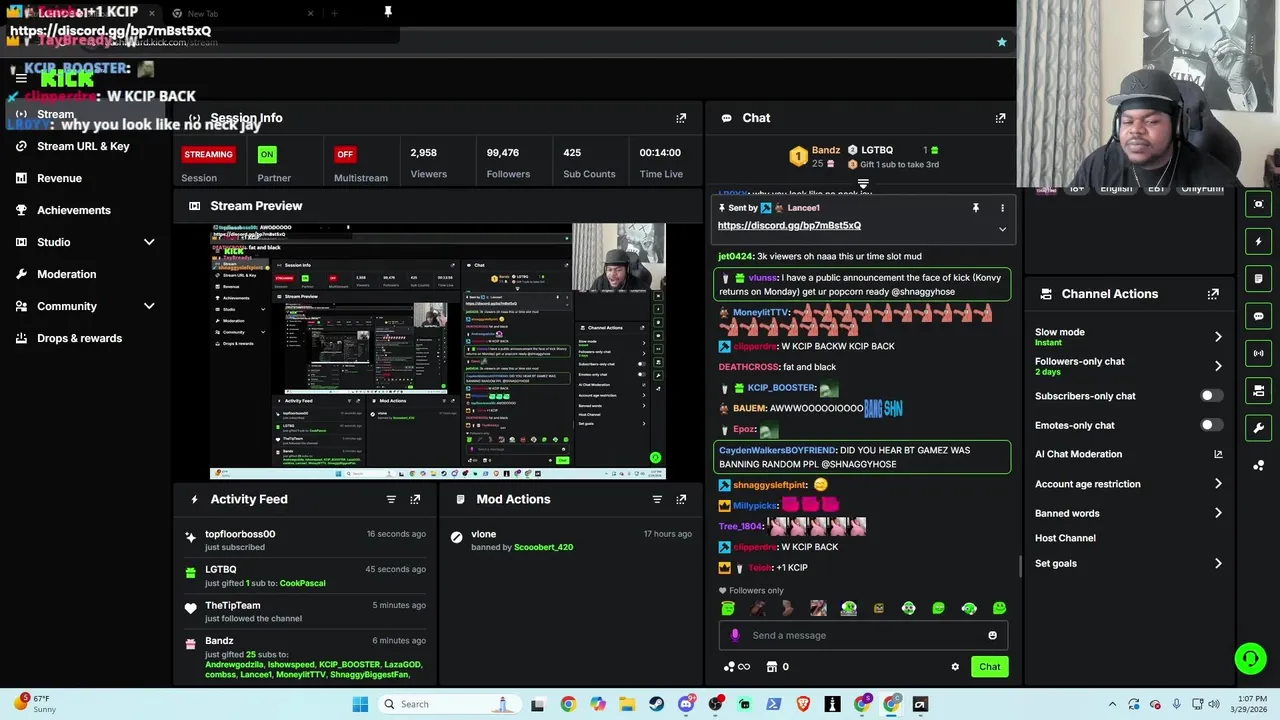Open CookPascal user link in Activity Feed
The height and width of the screenshot is (720, 1280).
coord(302,583)
